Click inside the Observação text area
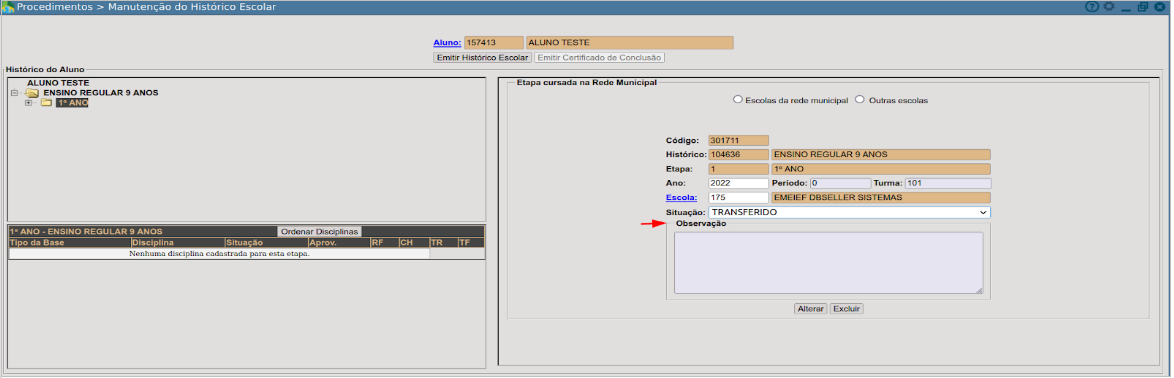Screen dimensions: 1174x378 coord(828,263)
